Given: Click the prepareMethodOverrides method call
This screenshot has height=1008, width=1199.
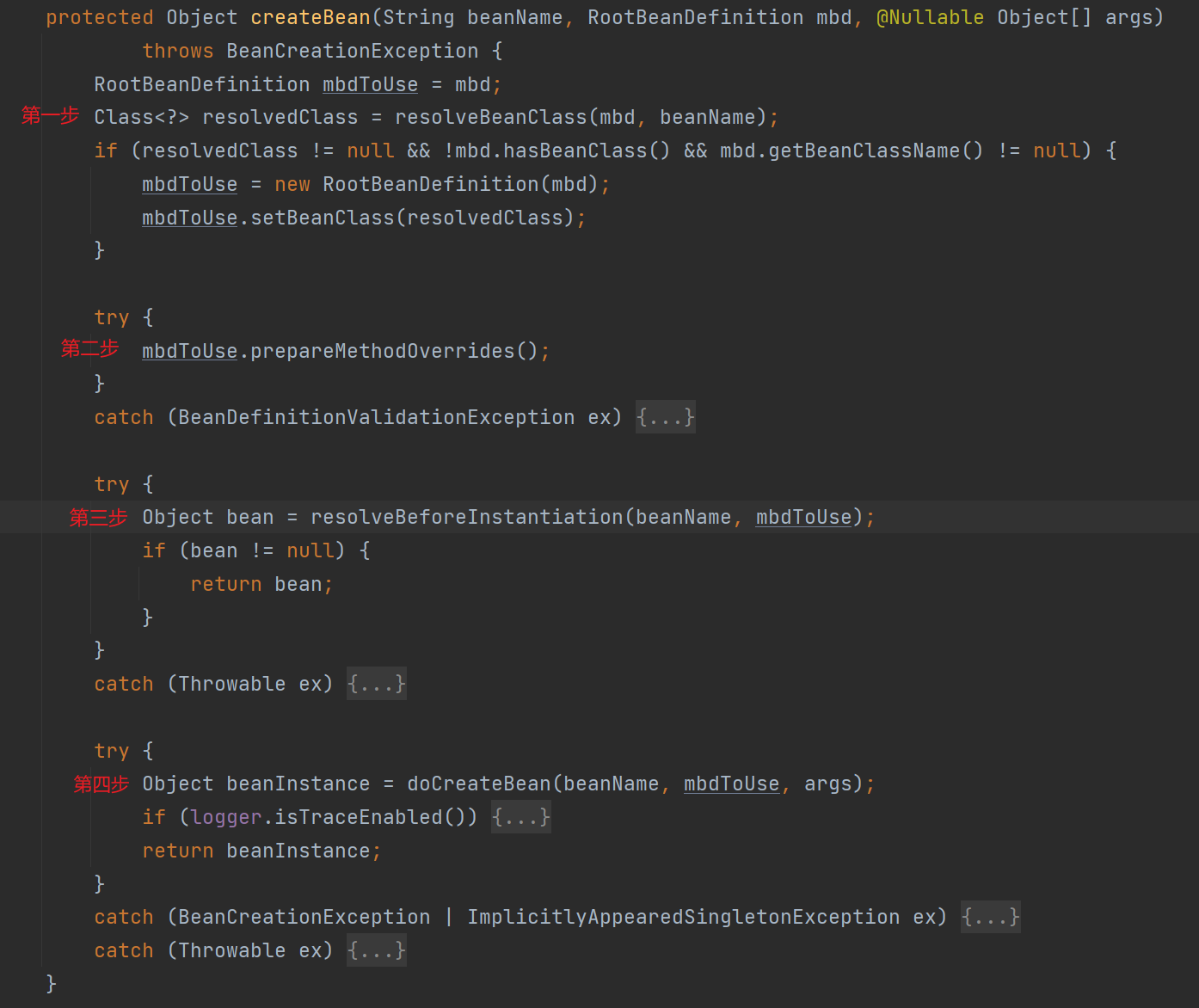Looking at the screenshot, I should click(x=382, y=352).
